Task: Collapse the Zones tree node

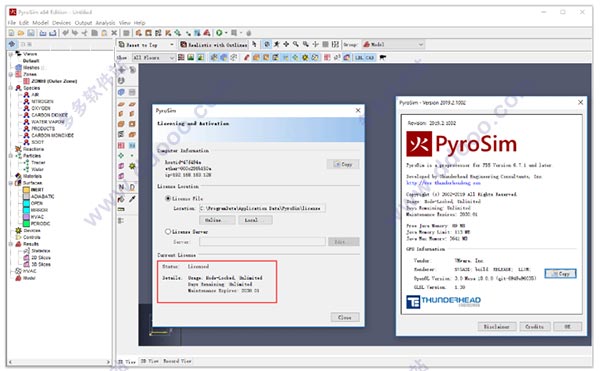Action: 11,74
